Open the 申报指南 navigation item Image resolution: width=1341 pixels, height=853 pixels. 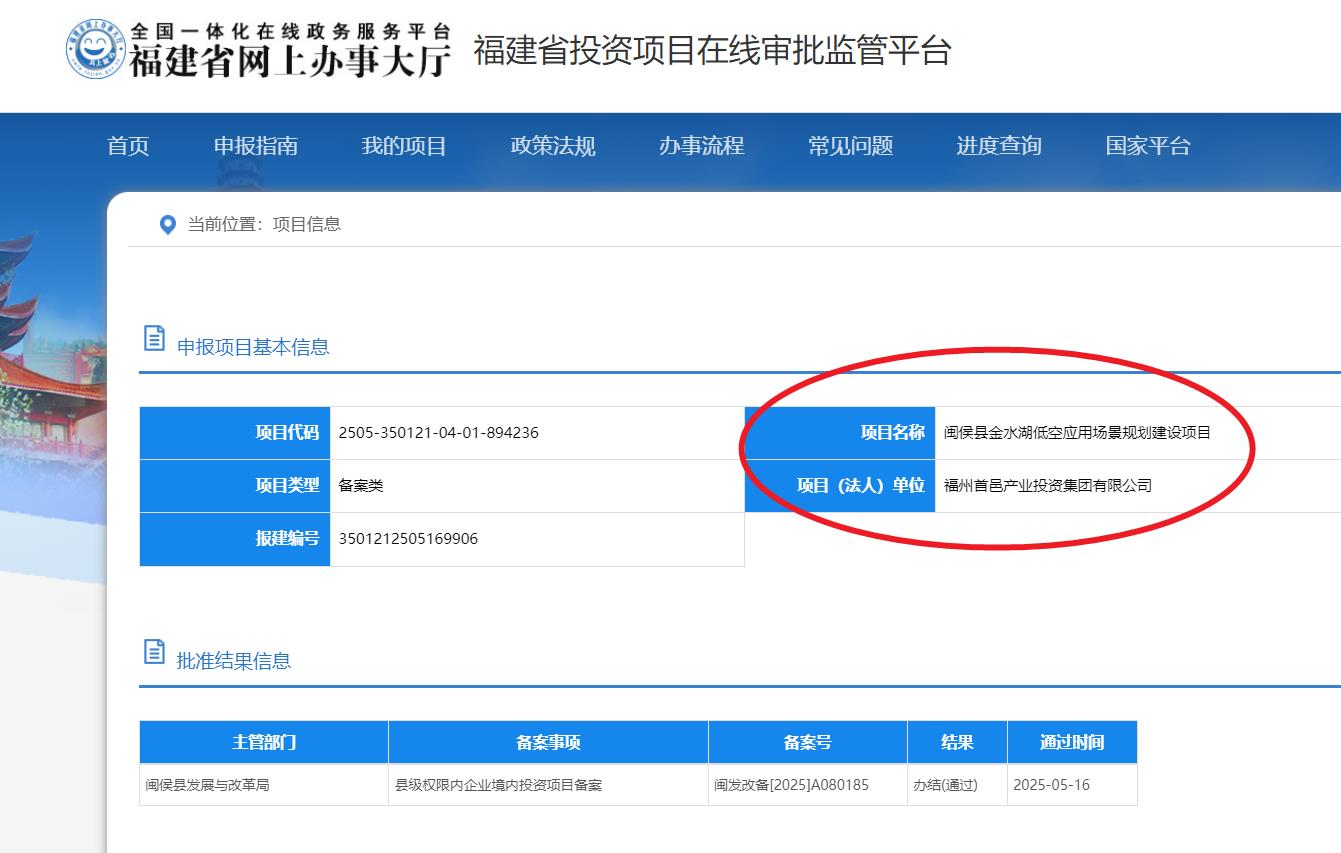[256, 146]
